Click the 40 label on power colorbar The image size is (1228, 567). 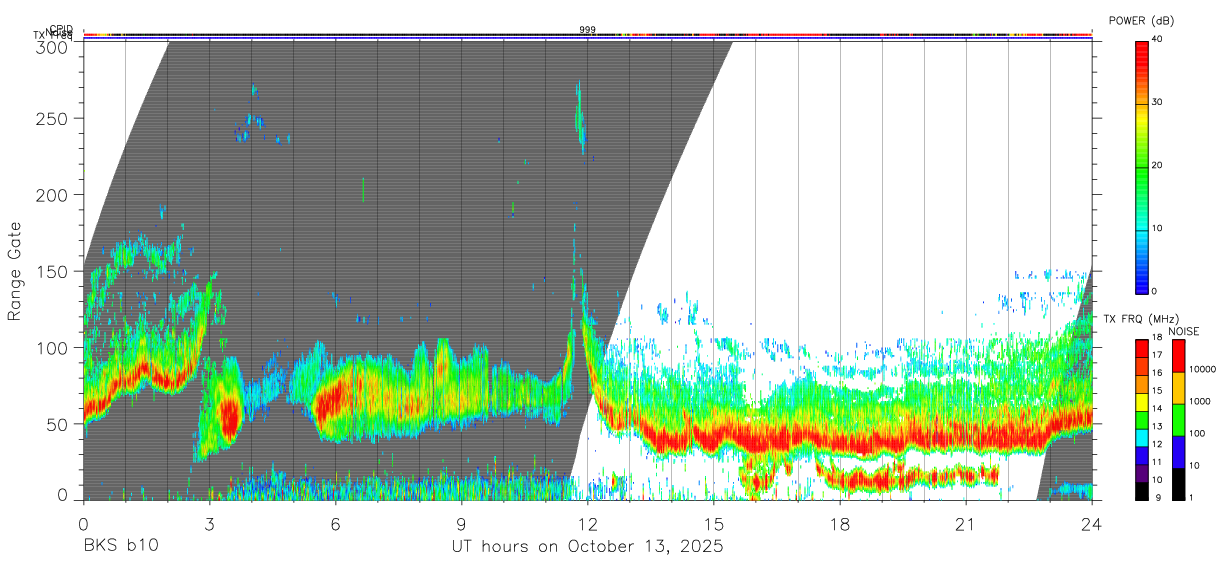1157,39
